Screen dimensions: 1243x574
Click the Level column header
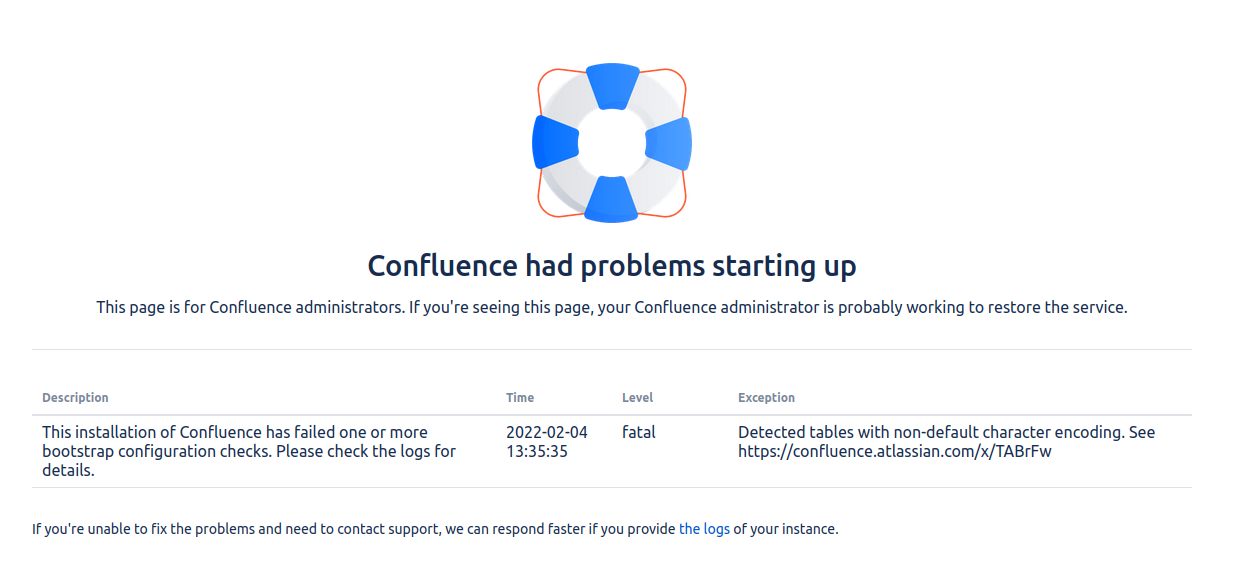tap(637, 398)
